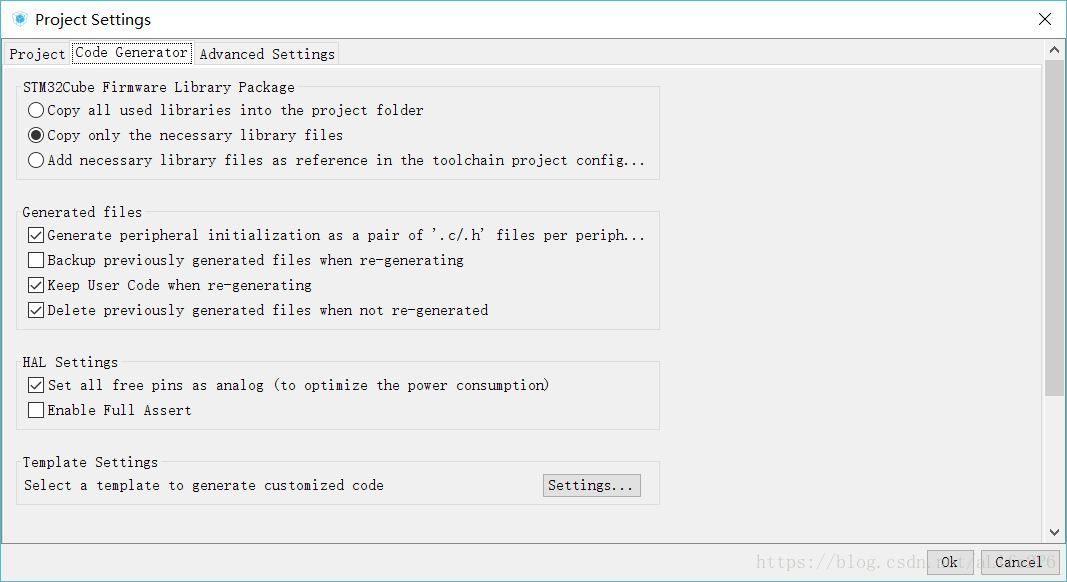Screen dimensions: 1067x582
Task: Click the Project Settings cube icon
Action: [19, 19]
